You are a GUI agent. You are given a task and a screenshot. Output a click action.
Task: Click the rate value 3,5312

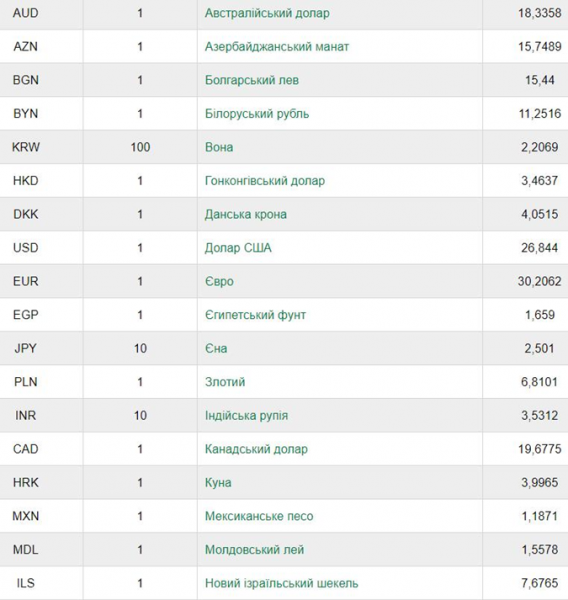[x=539, y=416]
